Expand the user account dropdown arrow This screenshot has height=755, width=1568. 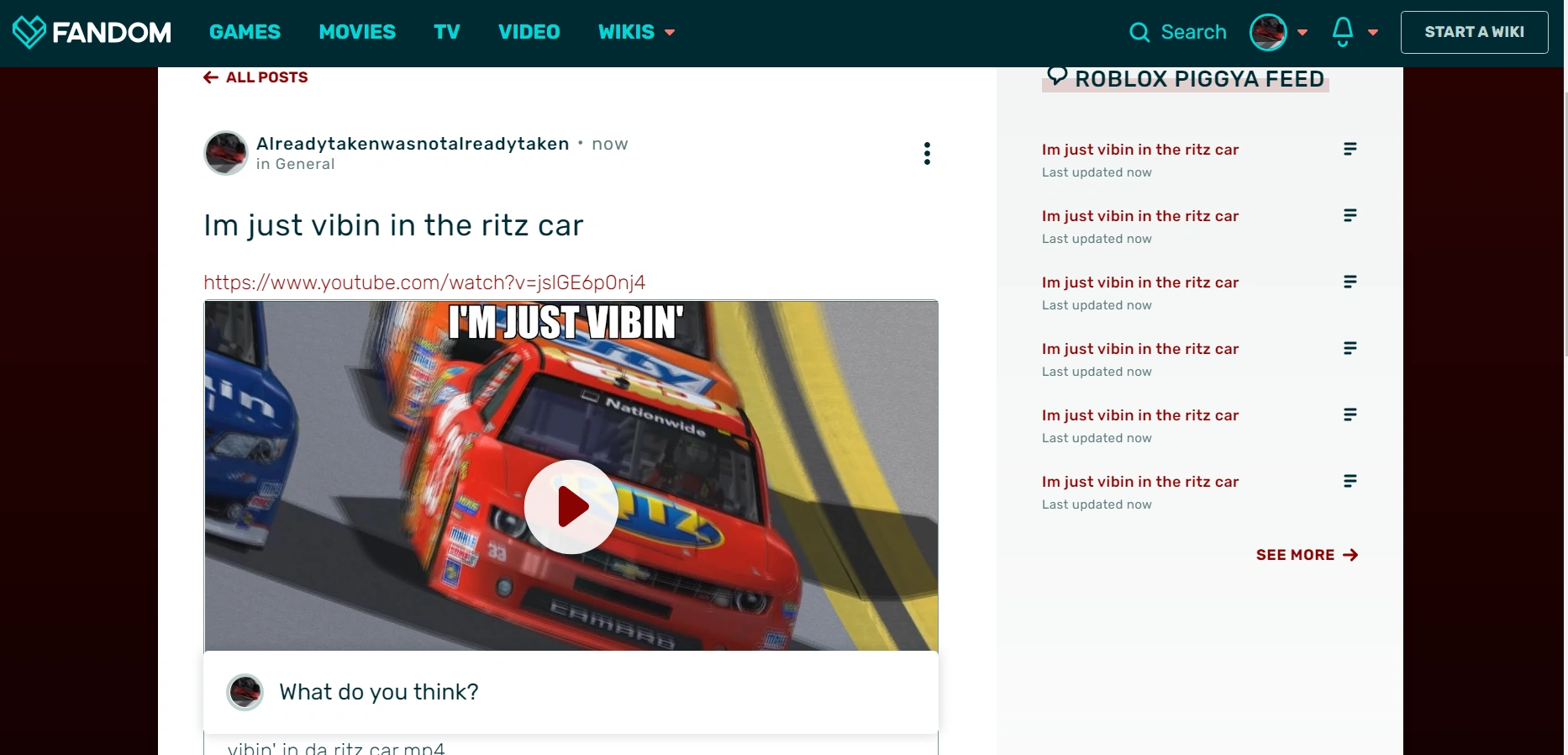1302,33
